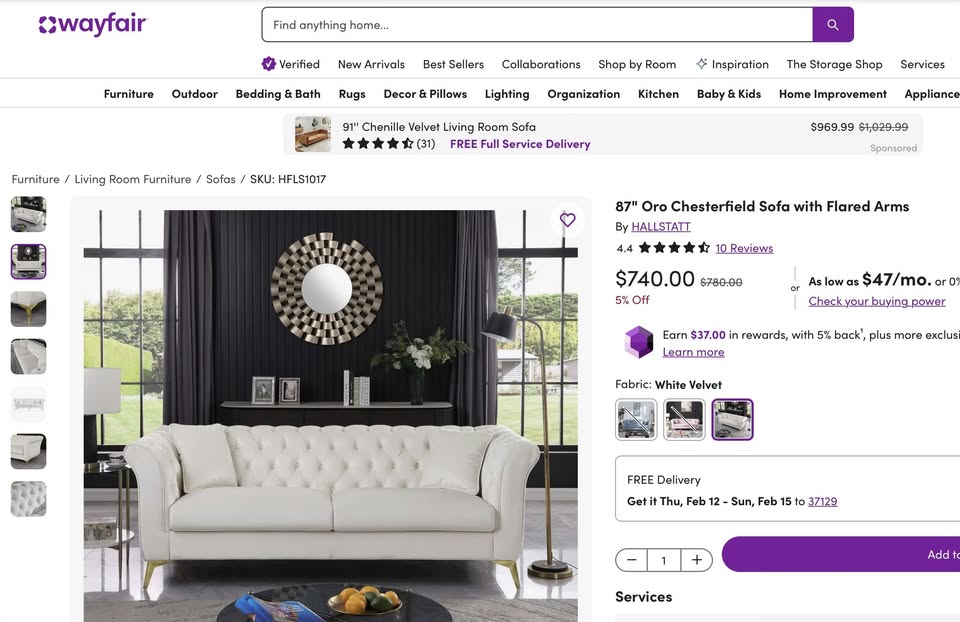The width and height of the screenshot is (960, 622).
Task: Select the White Velvet fabric swatch
Action: coord(732,419)
